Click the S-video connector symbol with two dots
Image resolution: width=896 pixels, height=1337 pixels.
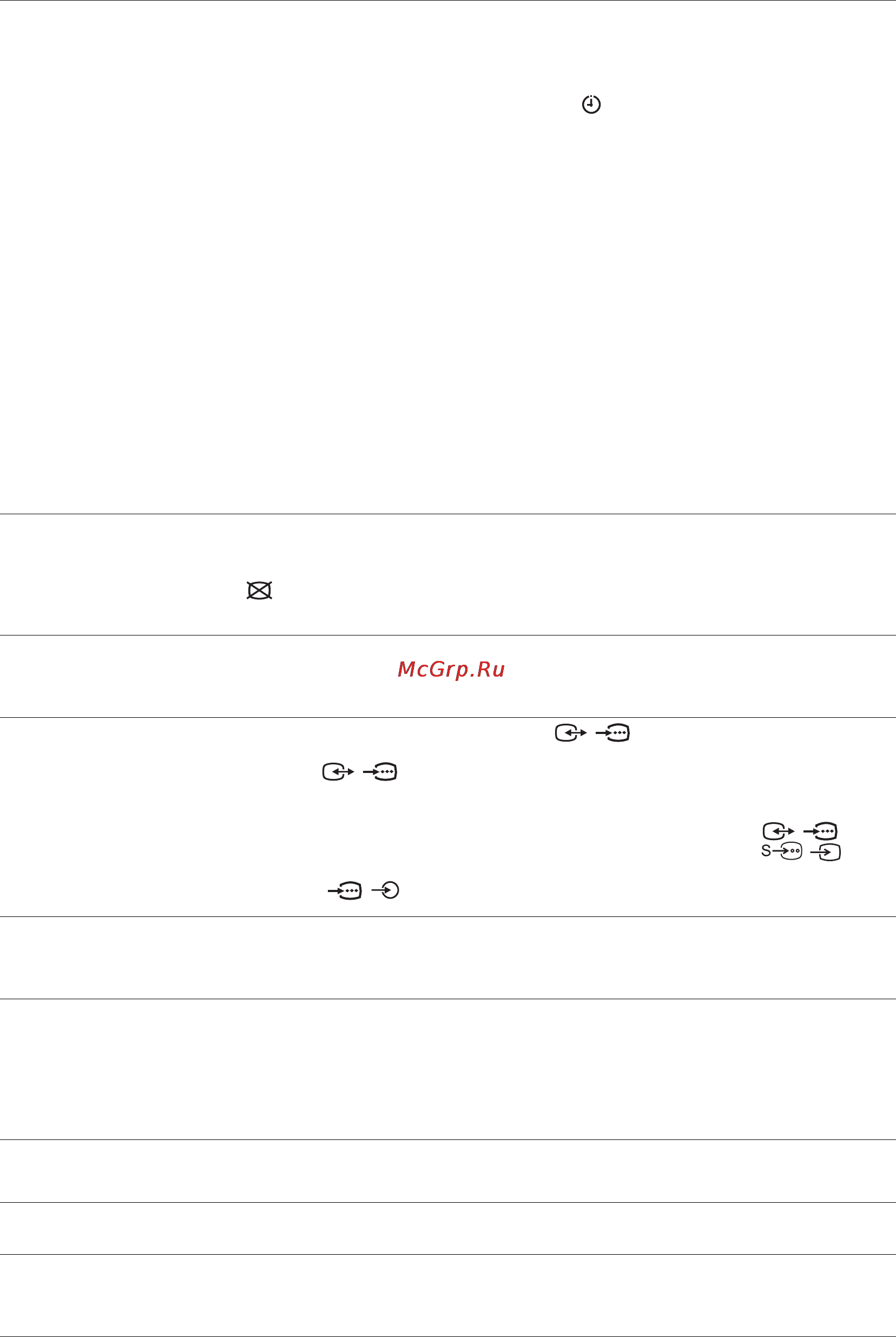pos(791,851)
